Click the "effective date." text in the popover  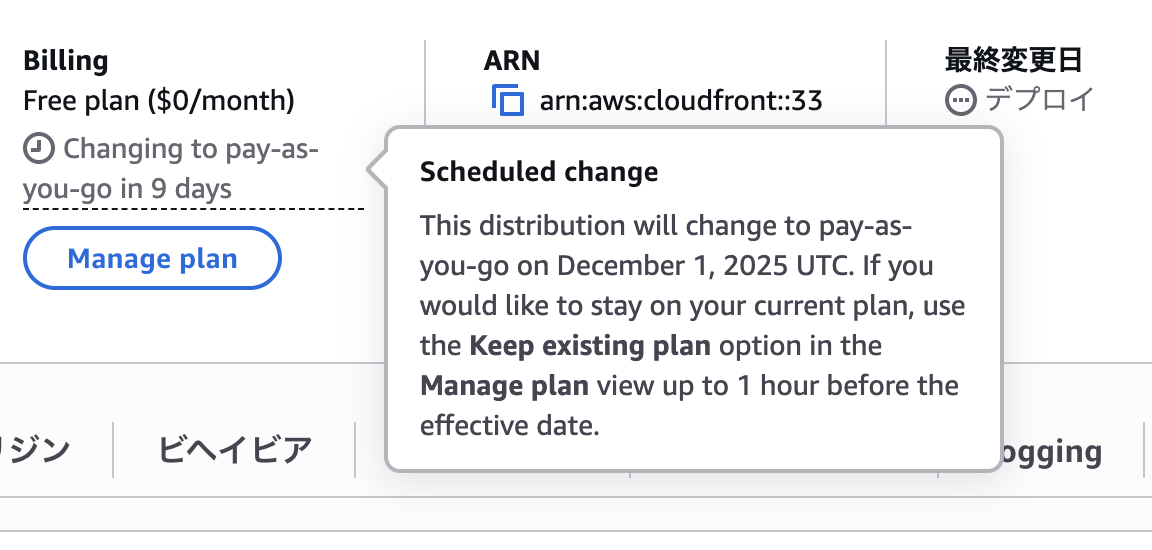(509, 426)
